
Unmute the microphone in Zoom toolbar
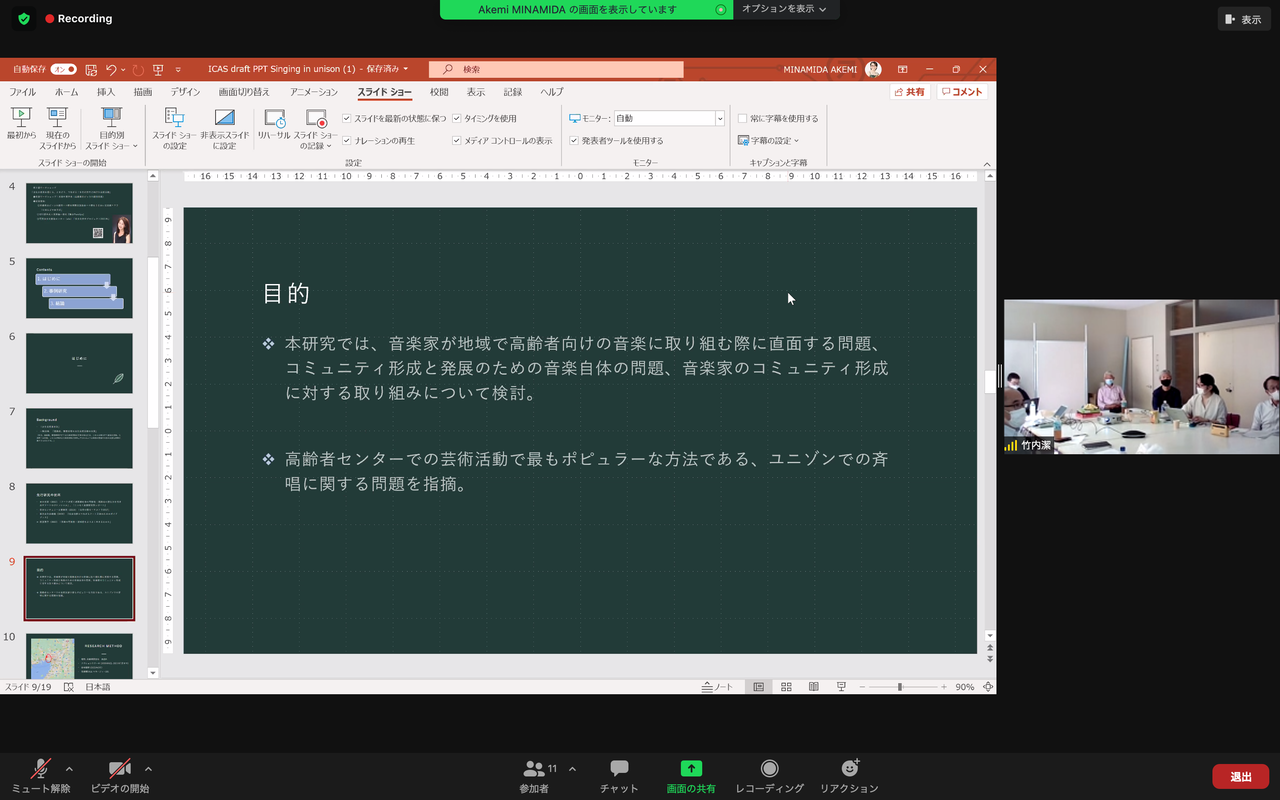point(41,769)
